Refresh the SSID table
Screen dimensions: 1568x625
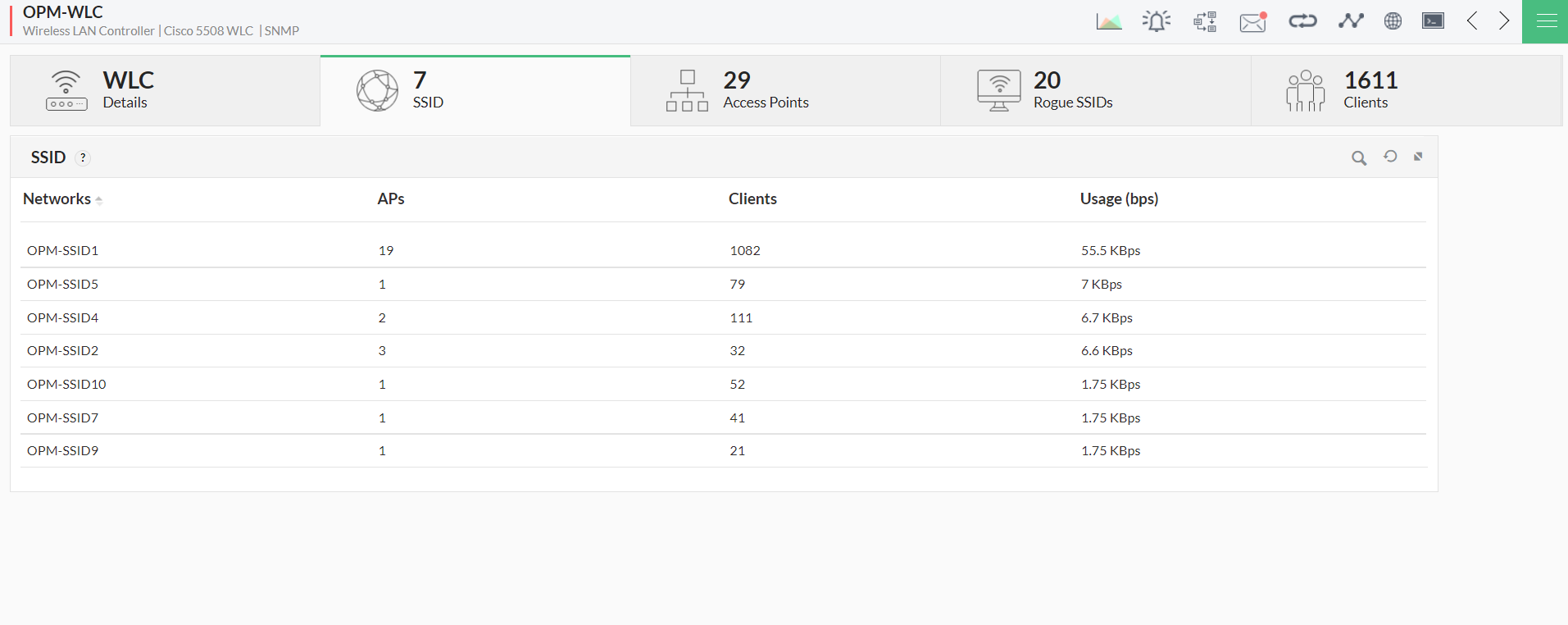(x=1390, y=157)
